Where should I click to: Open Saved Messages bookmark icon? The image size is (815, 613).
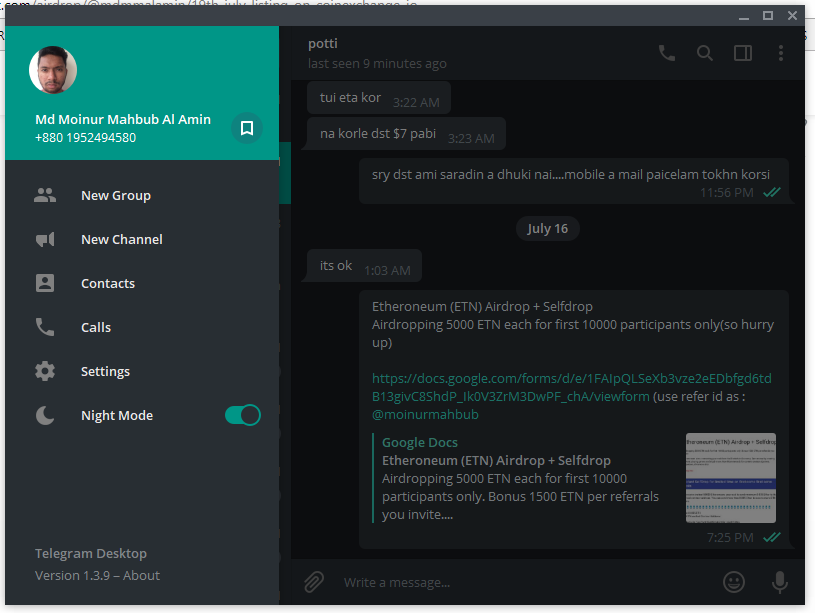click(x=247, y=128)
